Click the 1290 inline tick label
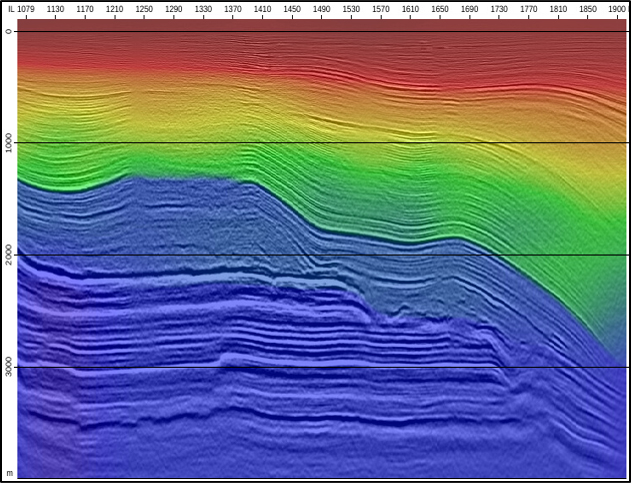 tap(174, 9)
